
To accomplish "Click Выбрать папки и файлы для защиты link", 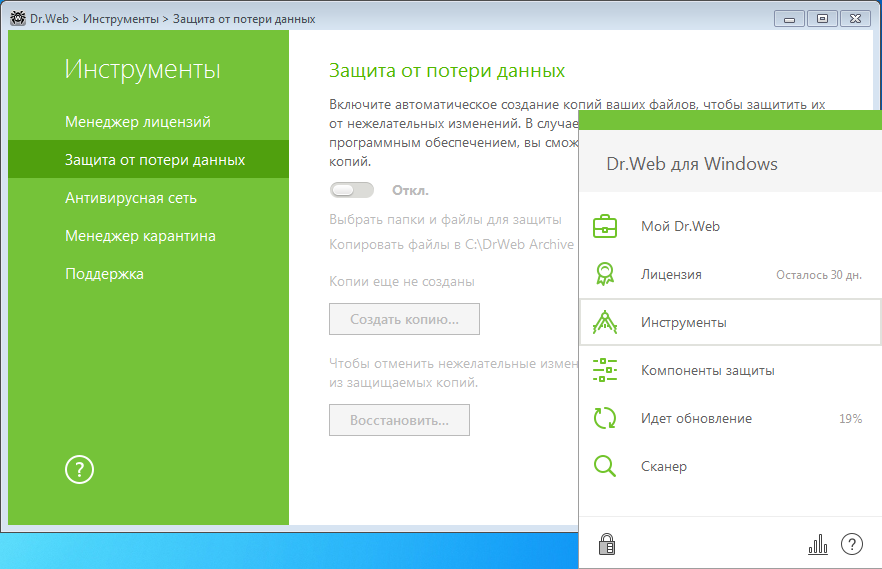I will (x=445, y=219).
